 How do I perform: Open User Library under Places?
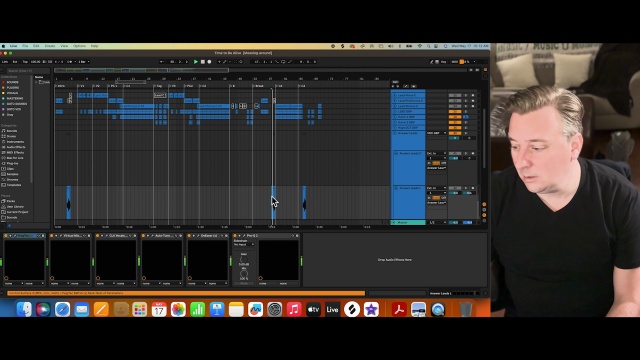tap(15, 207)
